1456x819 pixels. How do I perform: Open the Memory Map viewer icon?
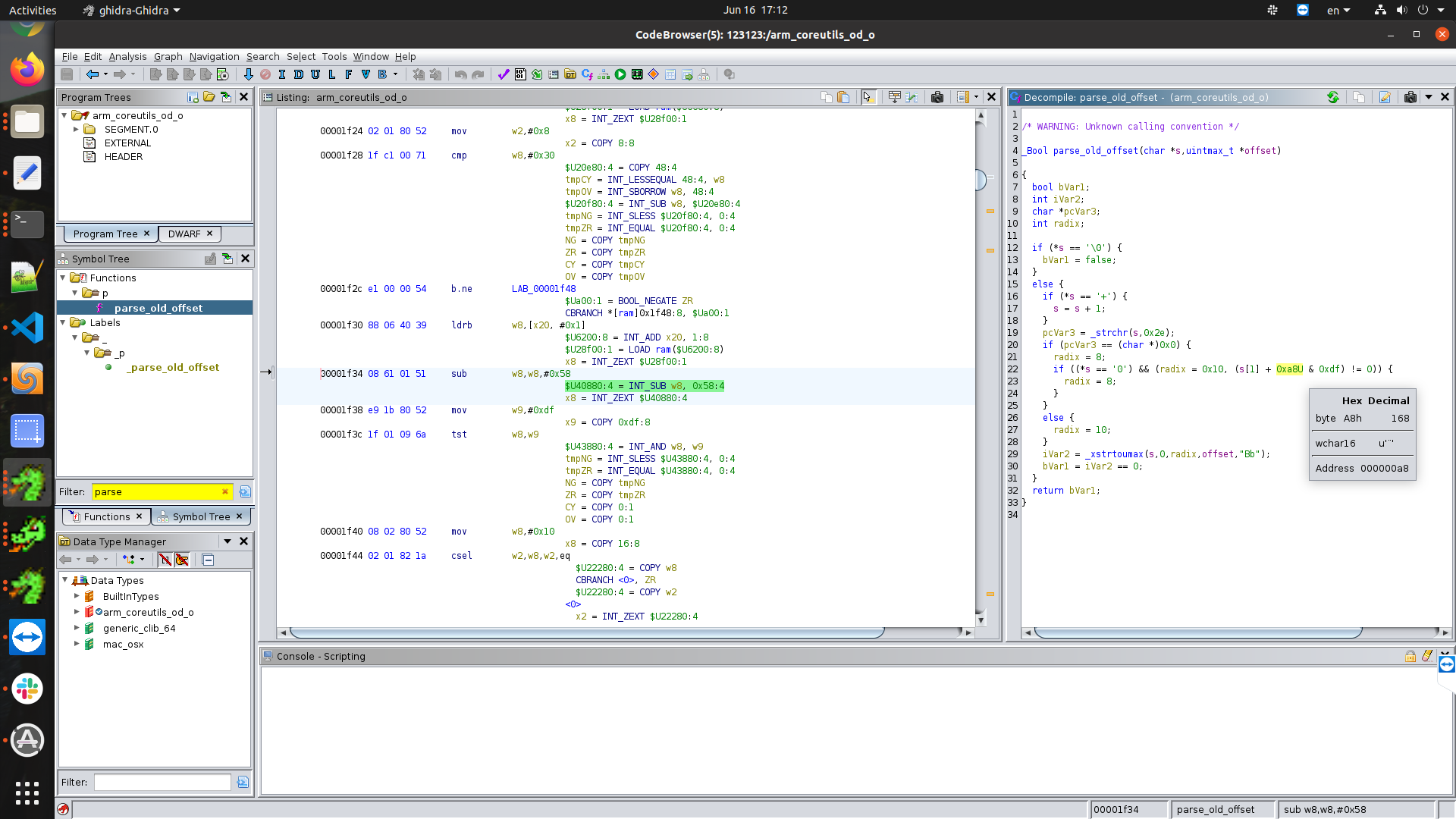pos(635,74)
